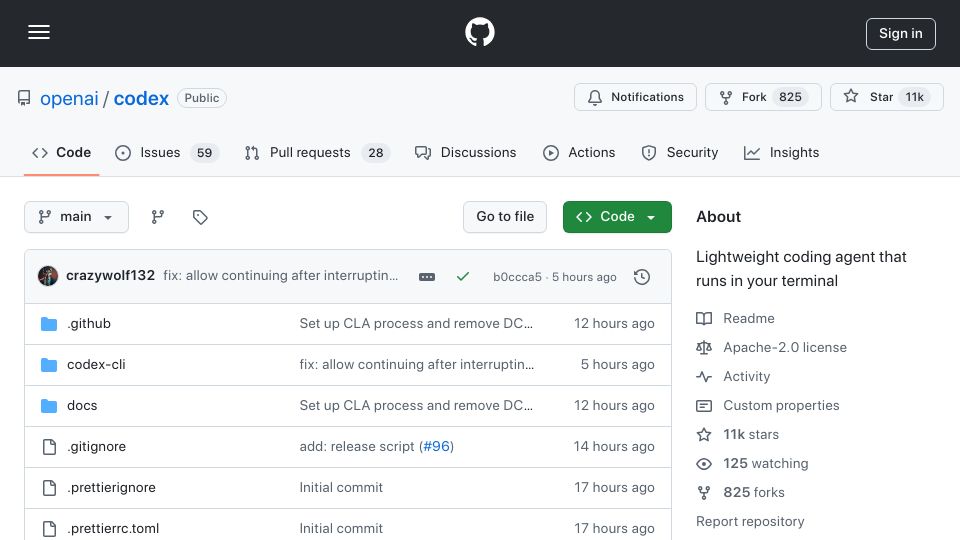View the Security tab

[x=679, y=152]
